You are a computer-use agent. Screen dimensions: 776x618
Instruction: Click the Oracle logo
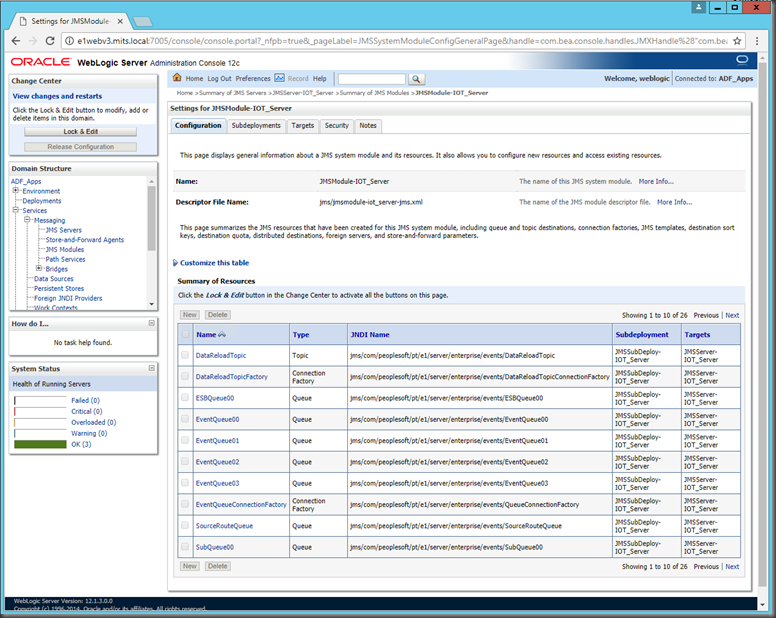pyautogui.click(x=41, y=62)
